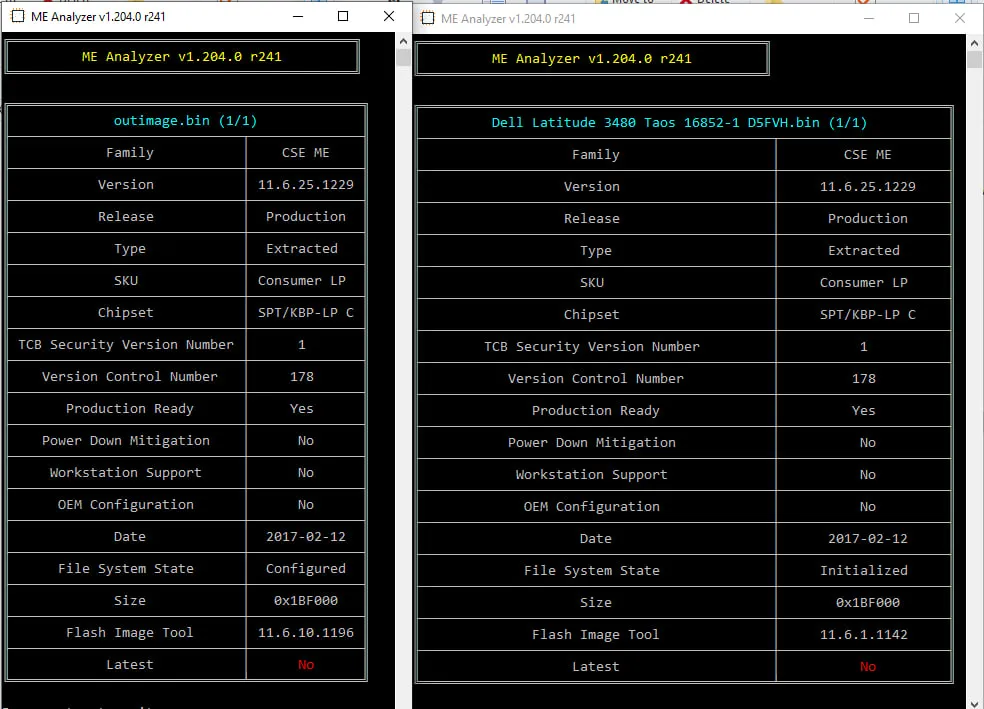Click the right ME Analyzer window app icon
The image size is (984, 709).
427,18
